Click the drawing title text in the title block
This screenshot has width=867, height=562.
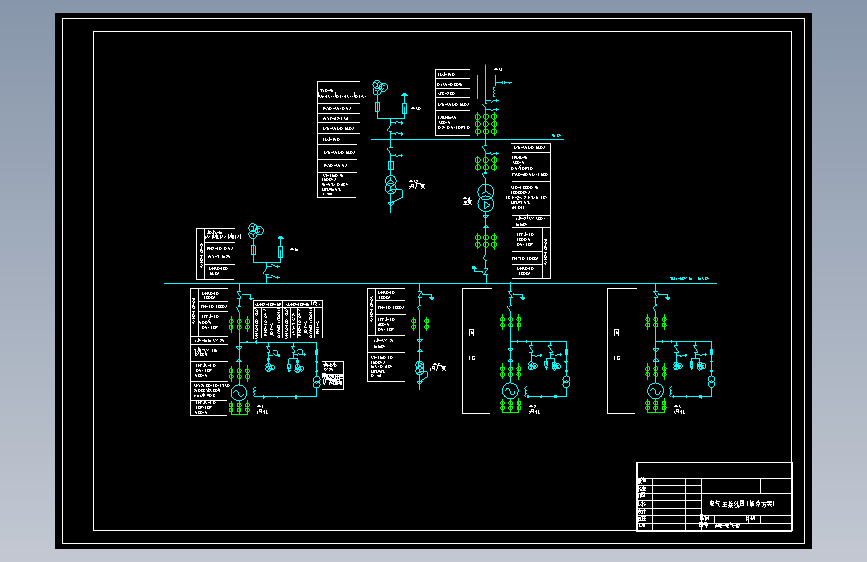tap(743, 504)
